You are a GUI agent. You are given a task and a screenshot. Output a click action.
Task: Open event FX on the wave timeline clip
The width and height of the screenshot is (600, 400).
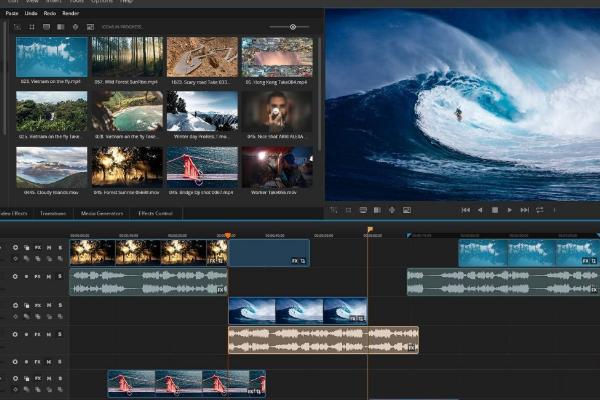[x=353, y=318]
